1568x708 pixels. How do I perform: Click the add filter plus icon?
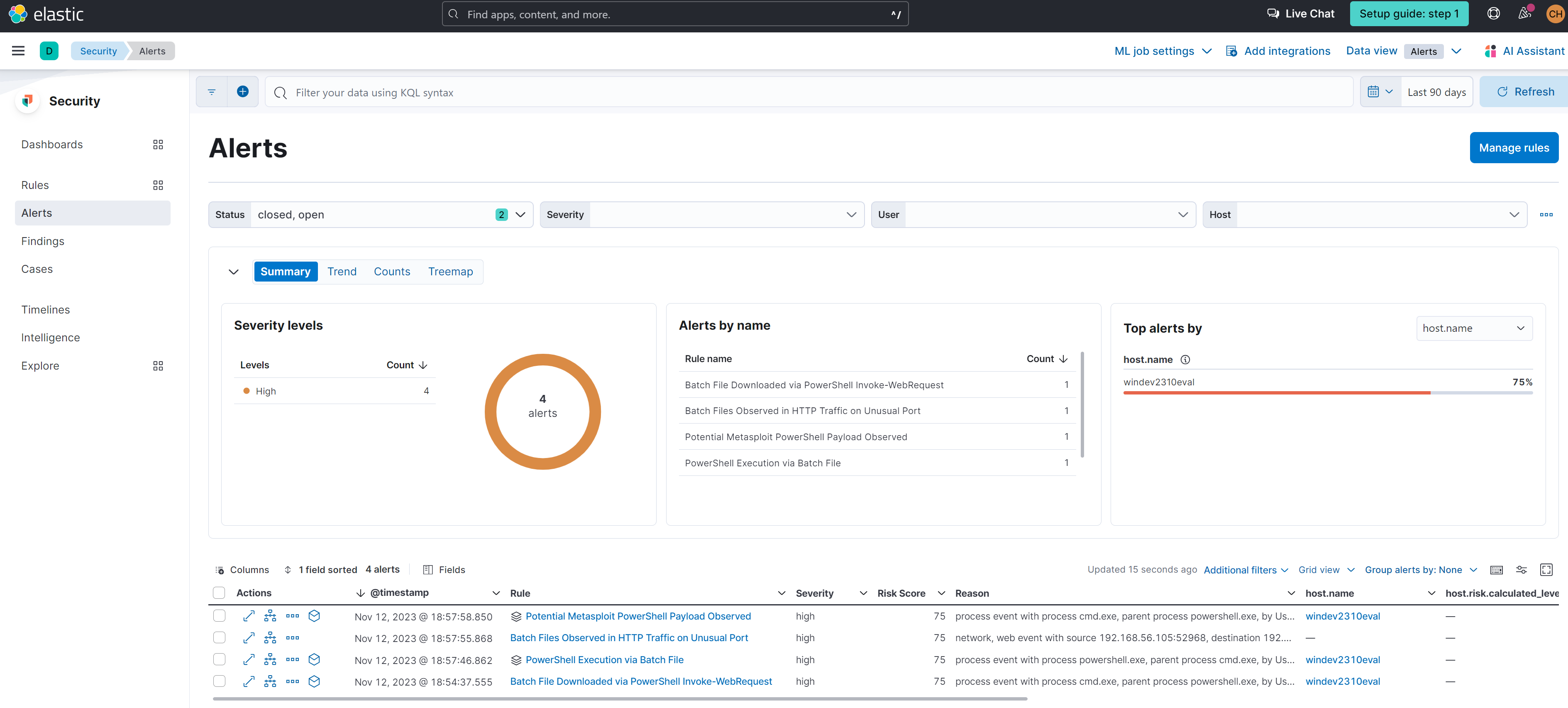(x=242, y=92)
